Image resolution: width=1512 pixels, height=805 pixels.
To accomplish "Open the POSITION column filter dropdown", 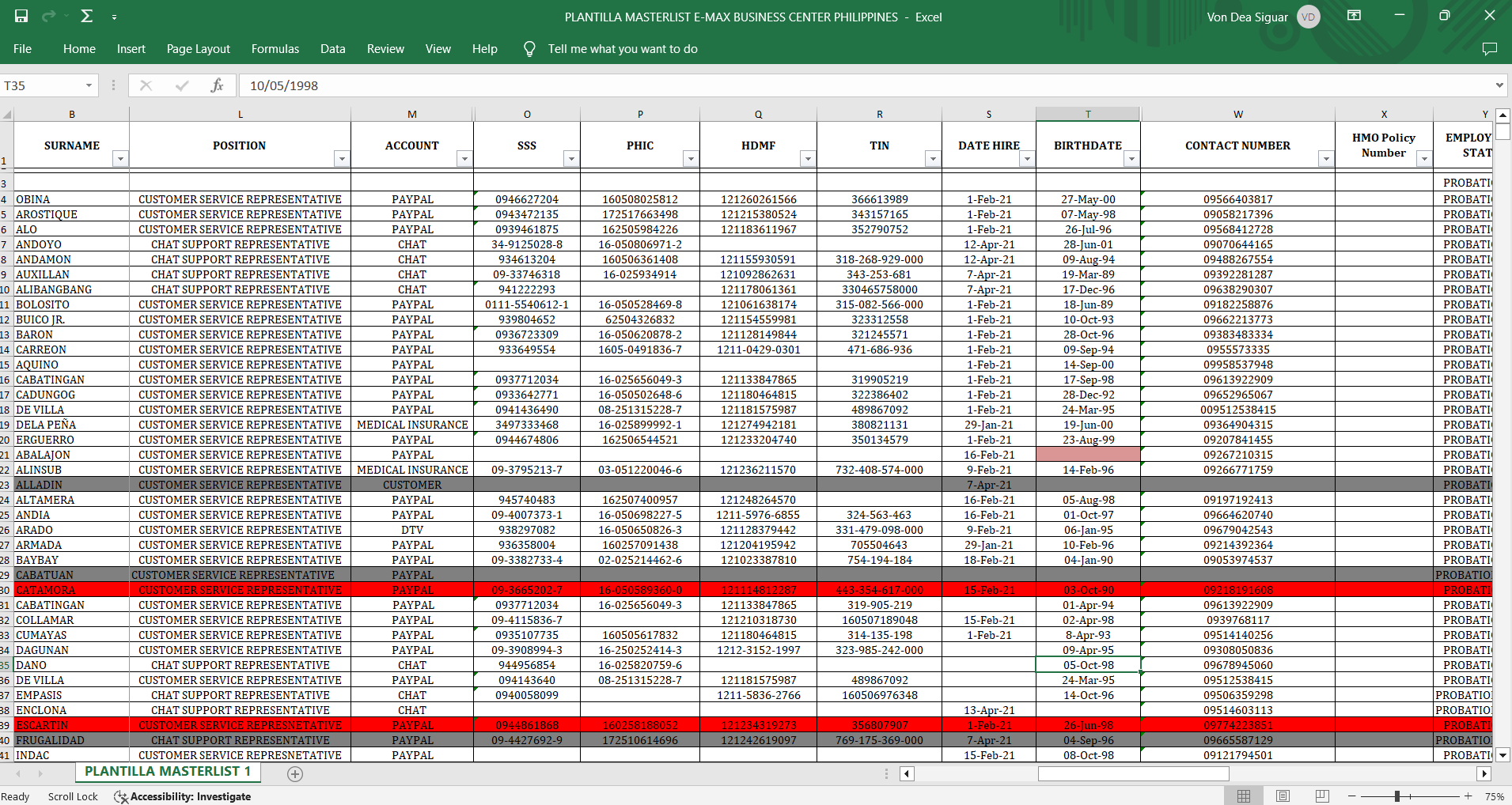I will (x=341, y=159).
